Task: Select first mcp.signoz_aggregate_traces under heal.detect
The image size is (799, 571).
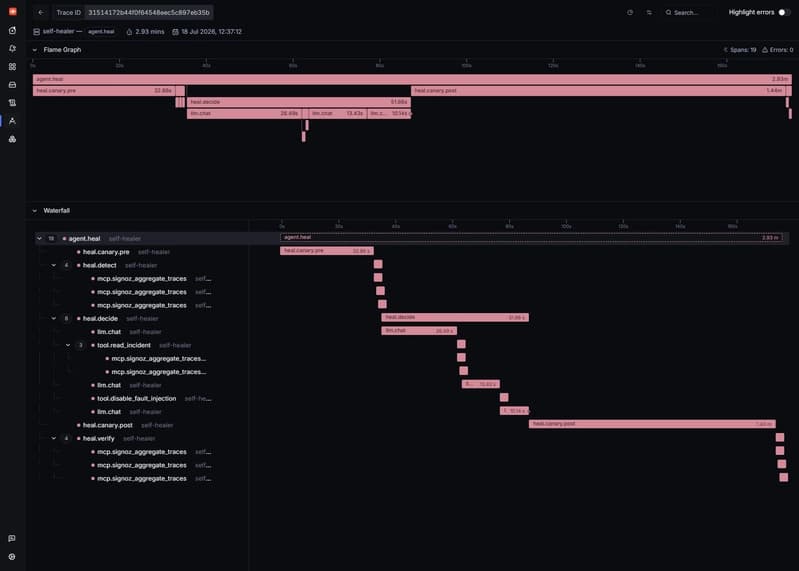Action: pyautogui.click(x=142, y=279)
